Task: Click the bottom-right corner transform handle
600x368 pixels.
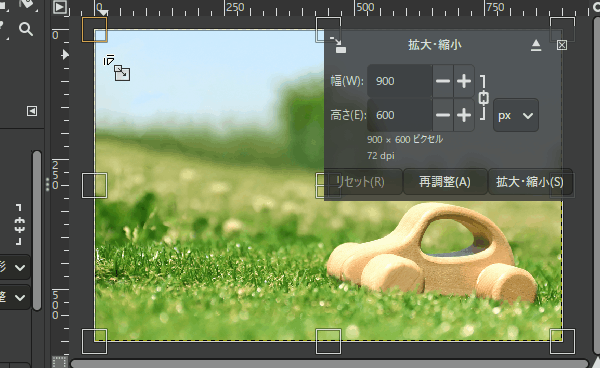Action: click(x=562, y=341)
